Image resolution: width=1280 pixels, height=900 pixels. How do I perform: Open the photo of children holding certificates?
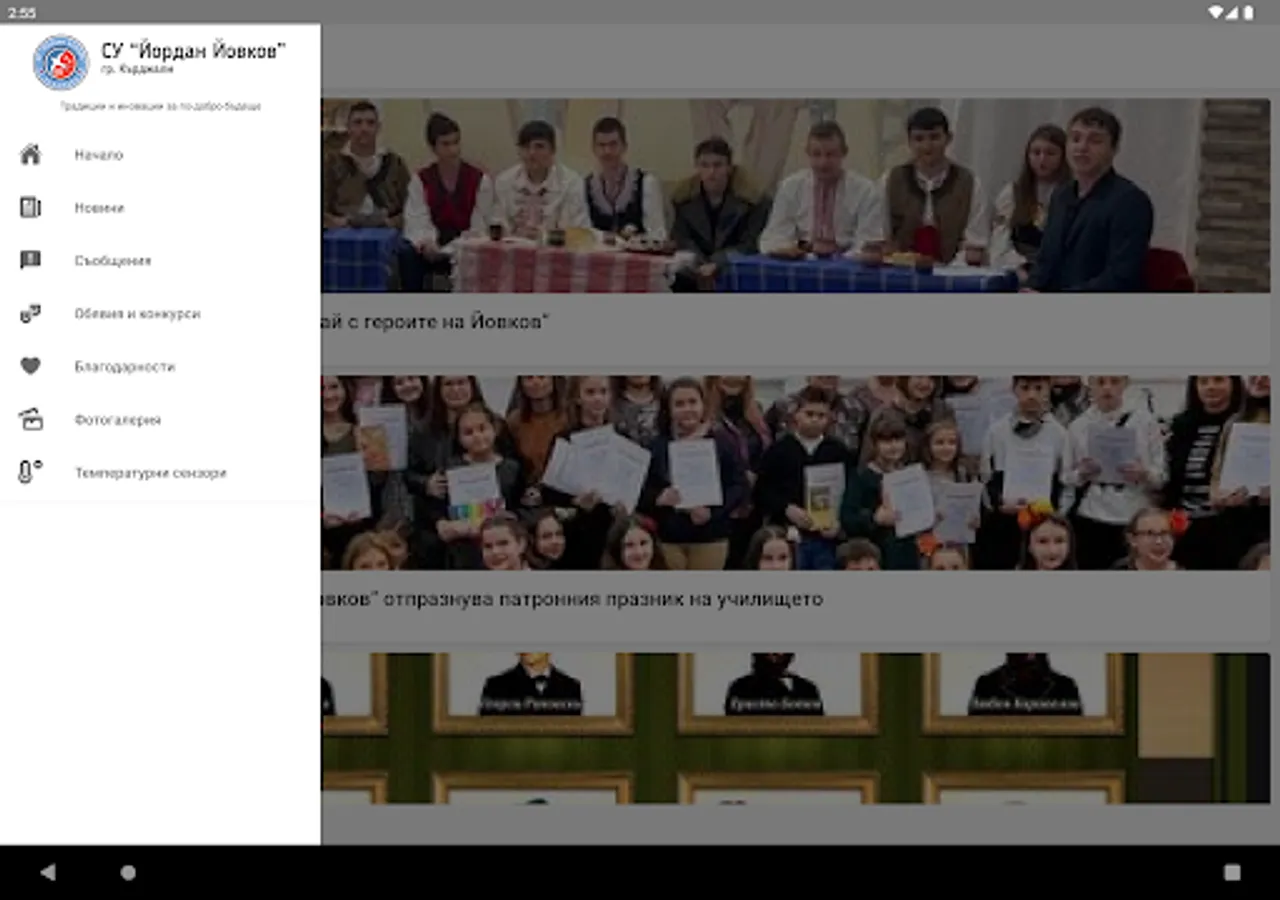click(x=795, y=473)
